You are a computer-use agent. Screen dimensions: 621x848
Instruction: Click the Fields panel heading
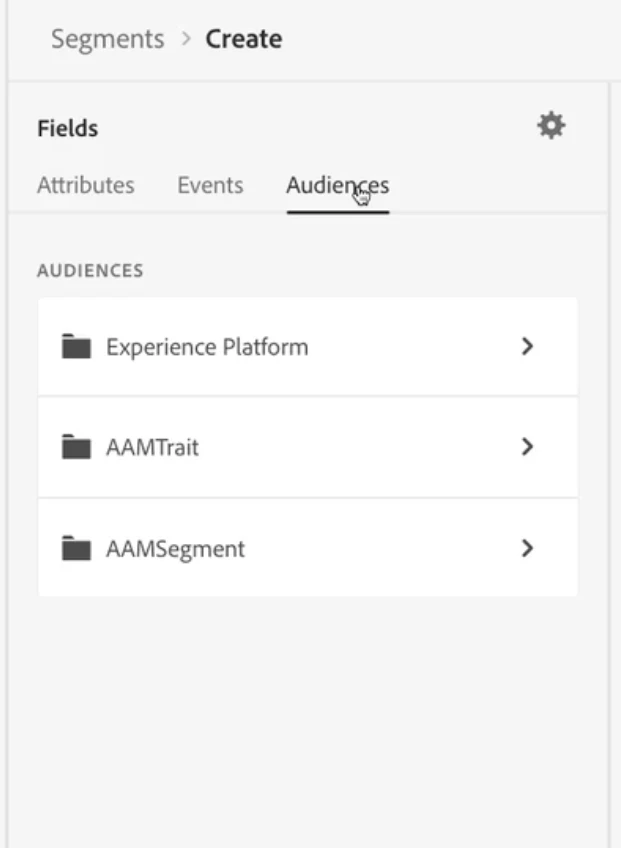click(x=67, y=128)
